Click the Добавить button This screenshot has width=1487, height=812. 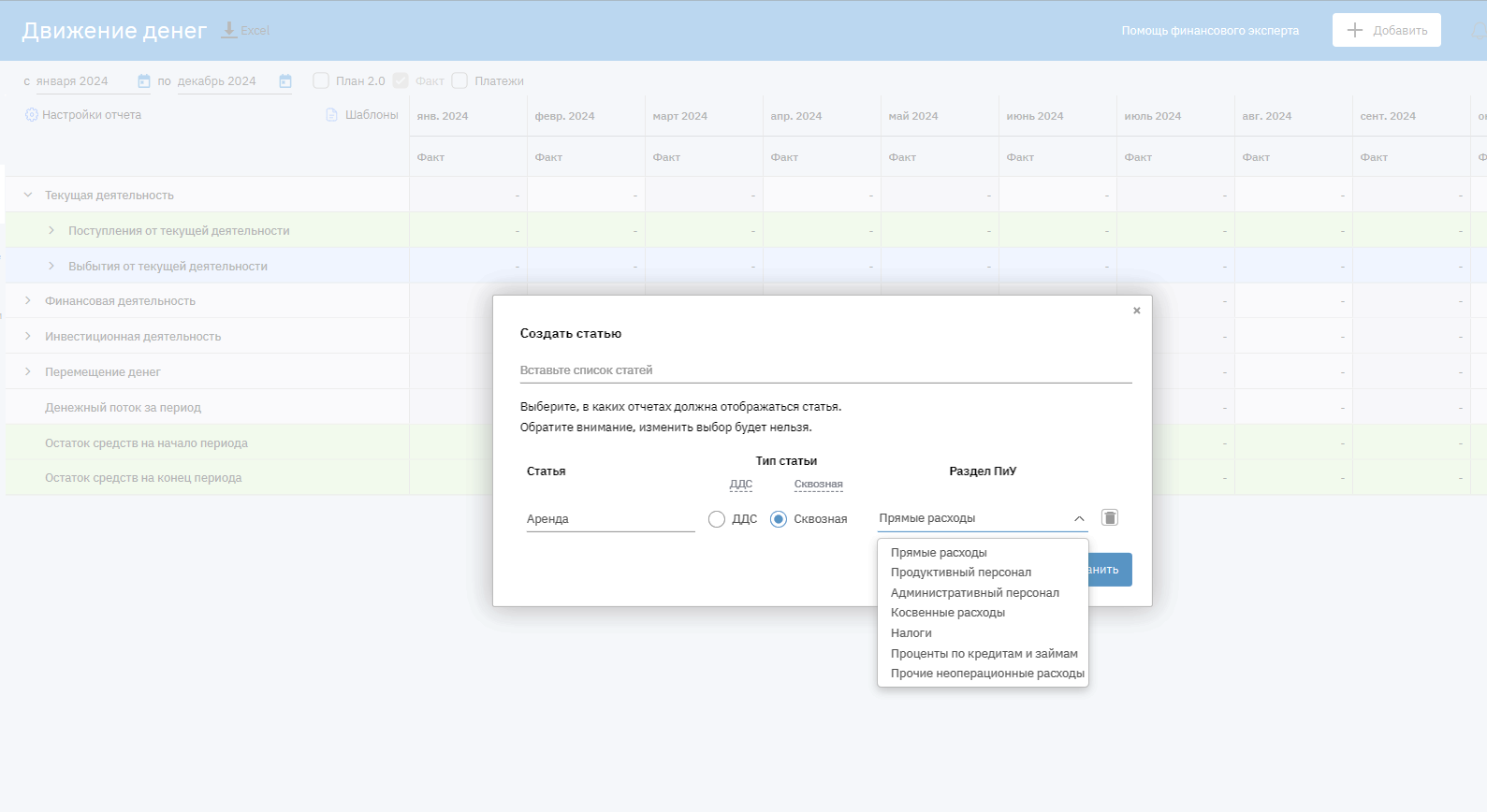pos(1387,30)
